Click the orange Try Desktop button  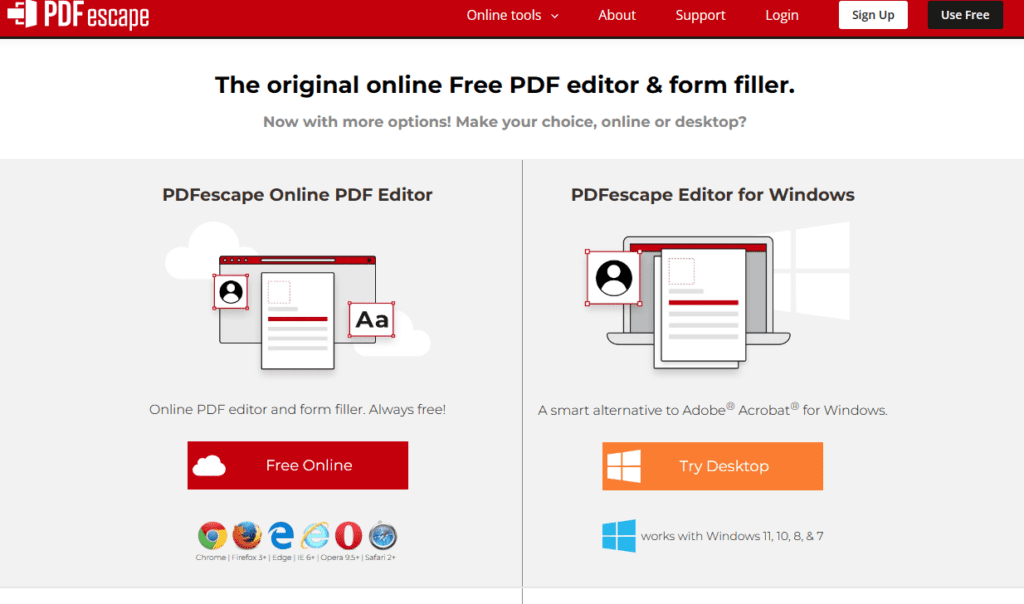coord(712,466)
